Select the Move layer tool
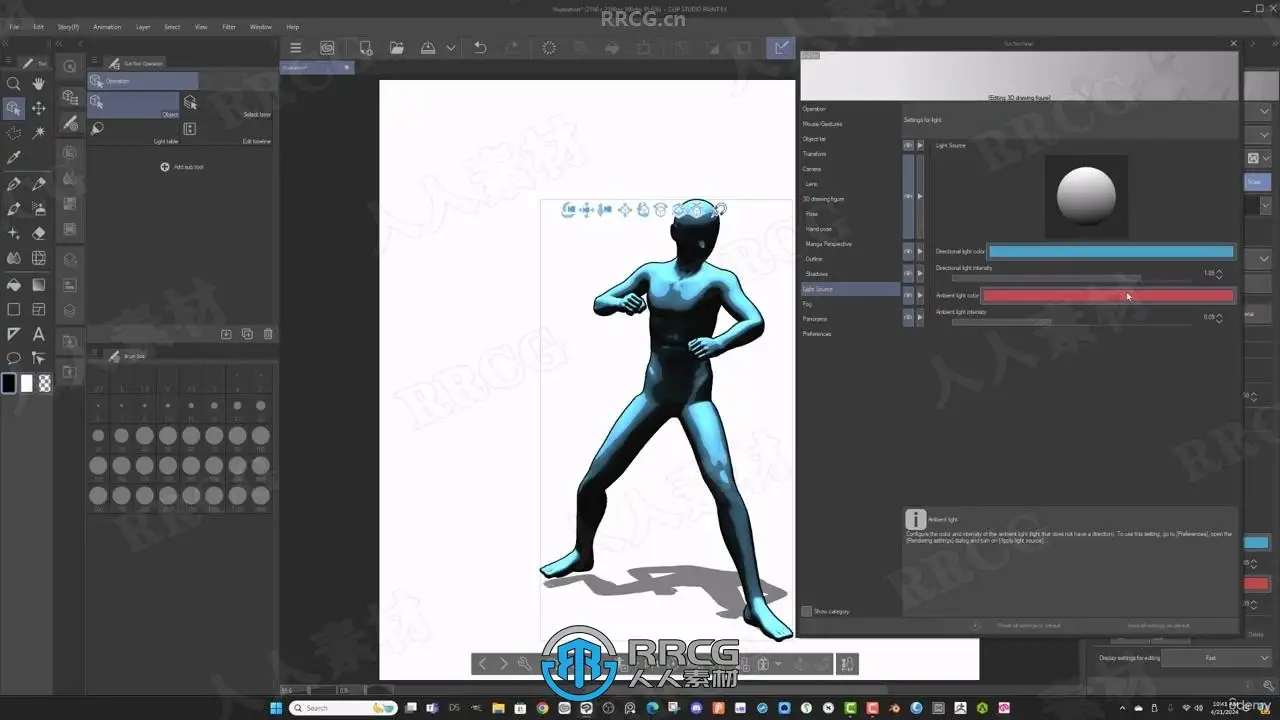1280x720 pixels. point(39,108)
